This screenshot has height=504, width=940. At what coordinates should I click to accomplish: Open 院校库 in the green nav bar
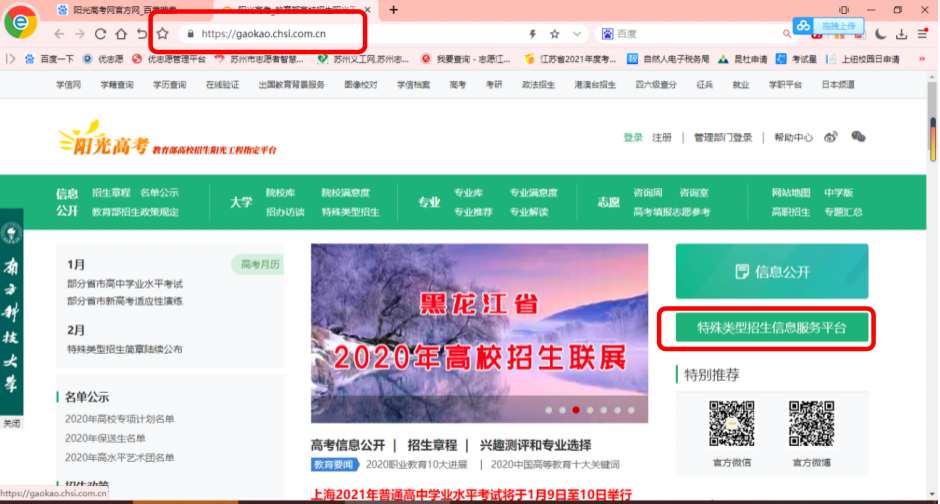[281, 192]
